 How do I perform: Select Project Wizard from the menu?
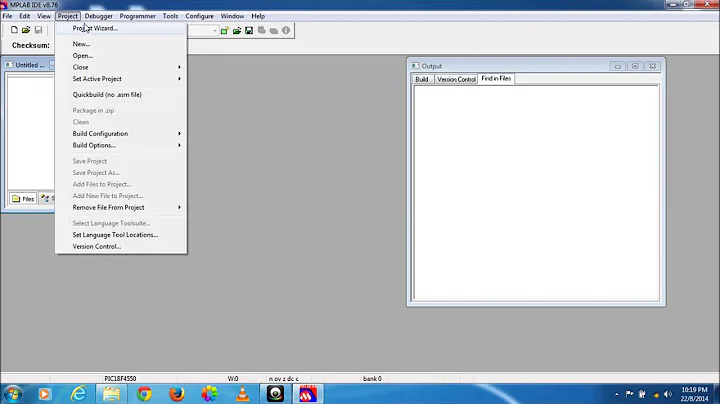95,28
